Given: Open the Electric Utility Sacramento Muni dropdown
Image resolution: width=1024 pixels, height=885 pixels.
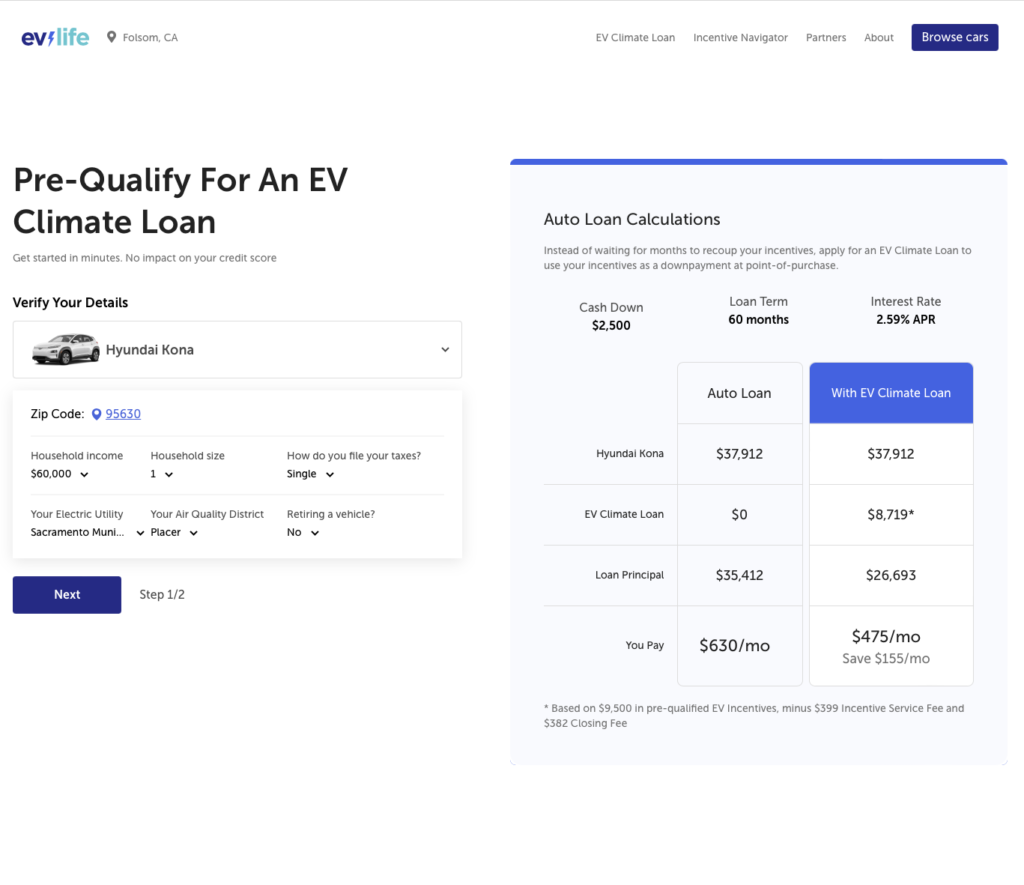Looking at the screenshot, I should coord(88,532).
